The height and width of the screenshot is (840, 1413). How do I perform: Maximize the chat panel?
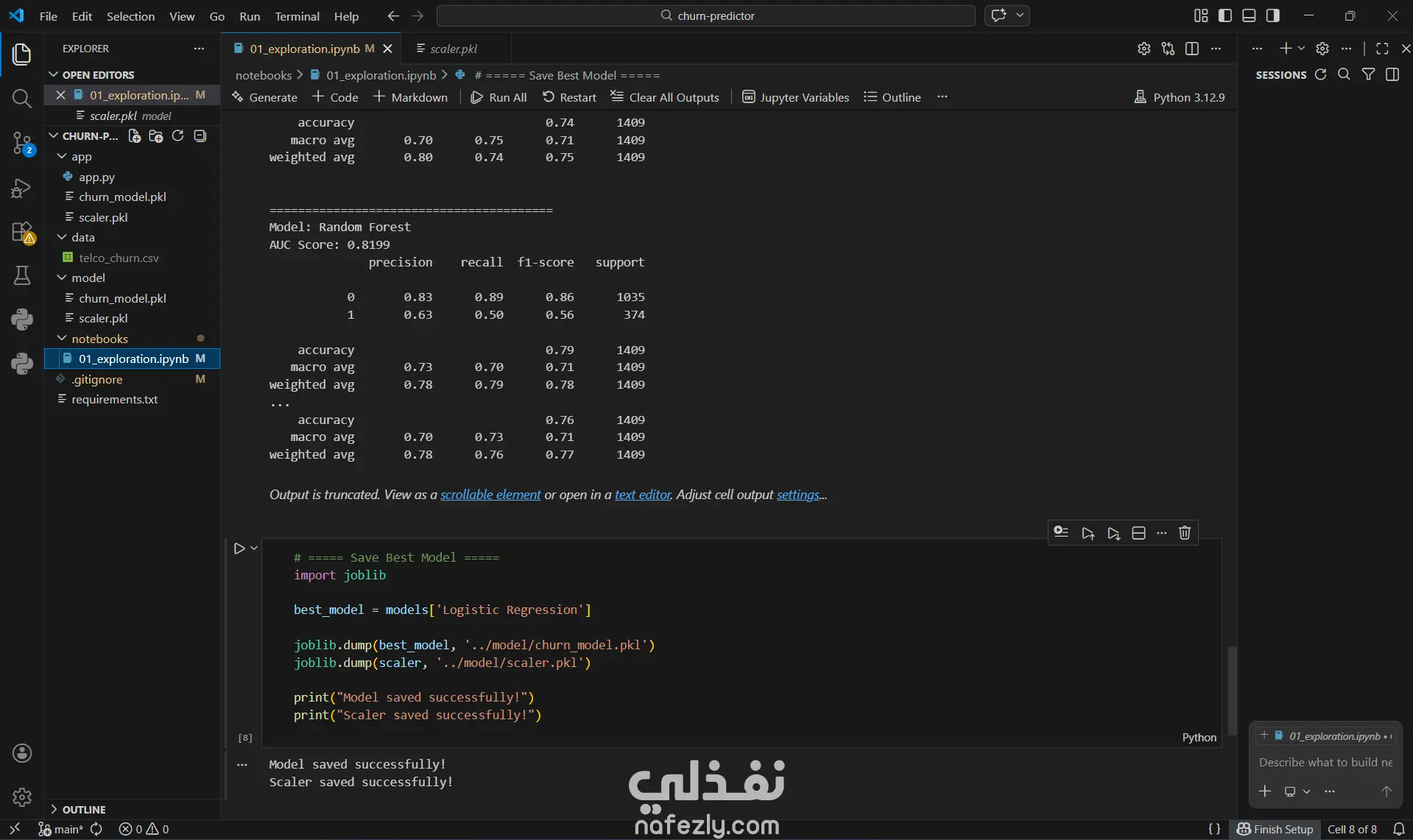pos(1382,49)
